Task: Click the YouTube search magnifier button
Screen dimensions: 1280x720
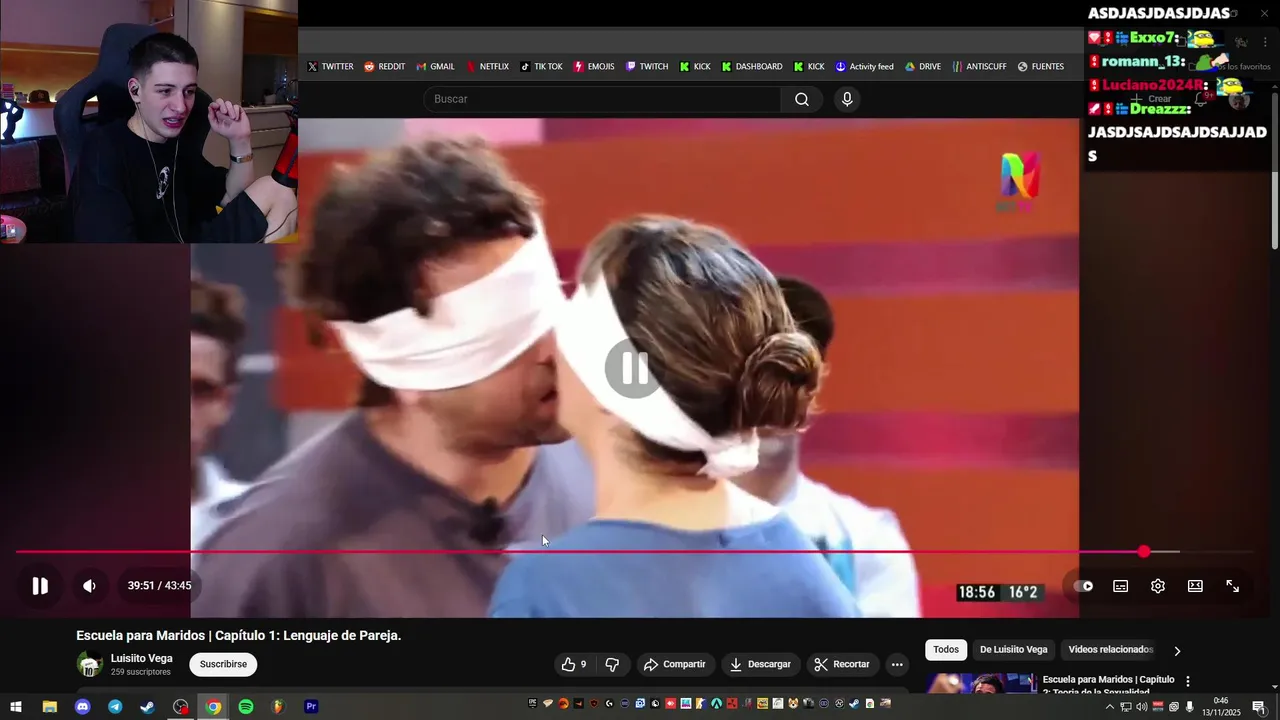Action: coord(802,99)
